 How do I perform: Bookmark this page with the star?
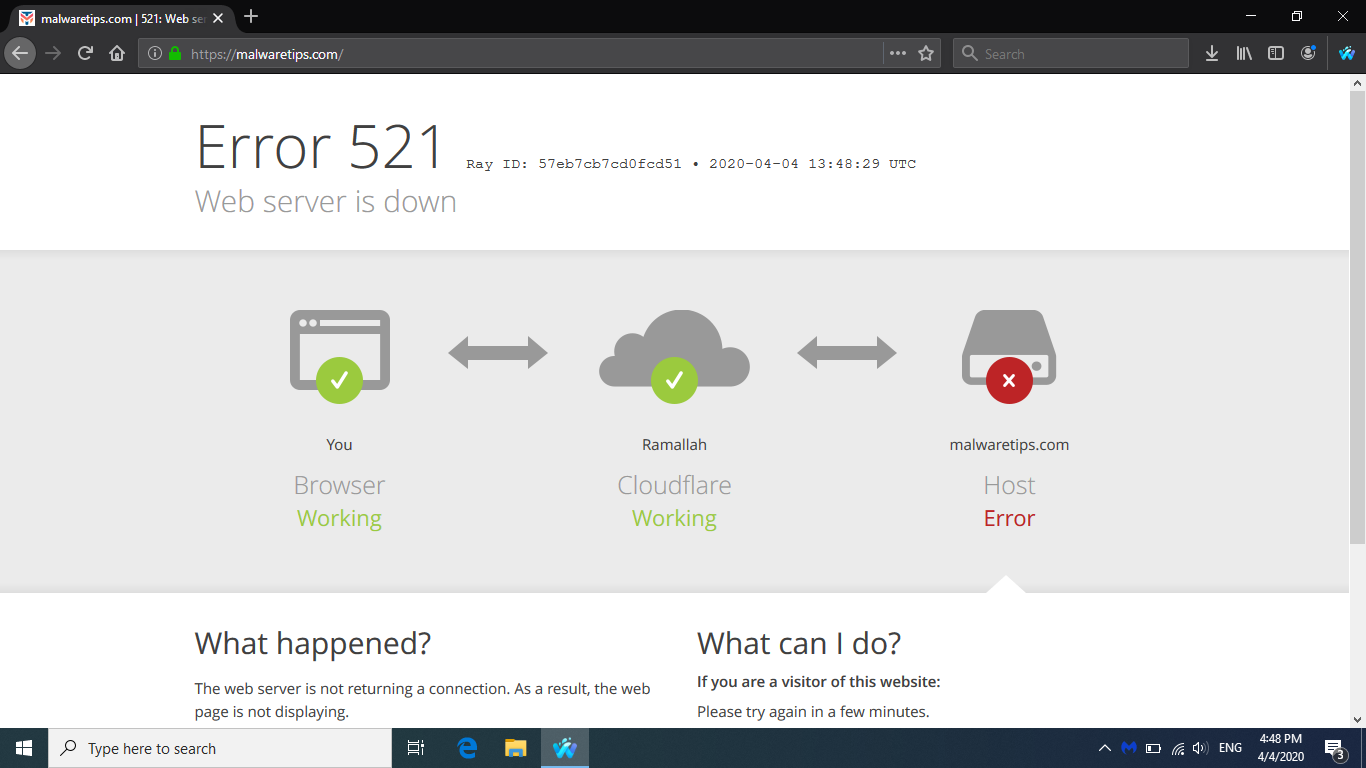pyautogui.click(x=926, y=54)
